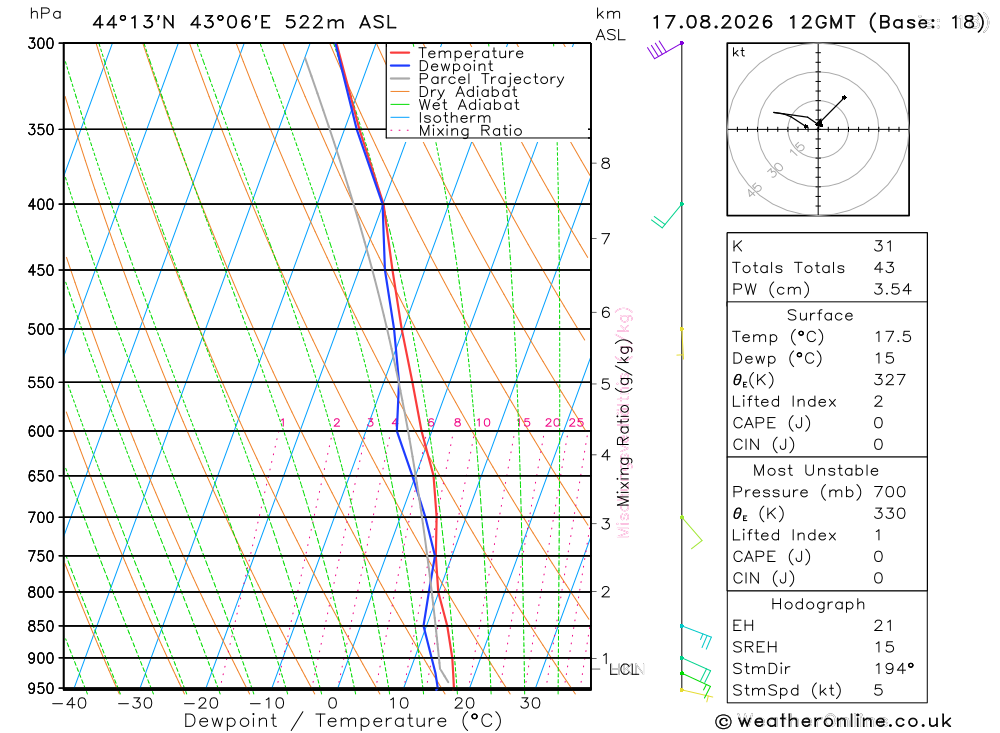Click the EH value 21
The height and width of the screenshot is (733, 1000).
pyautogui.click(x=883, y=626)
